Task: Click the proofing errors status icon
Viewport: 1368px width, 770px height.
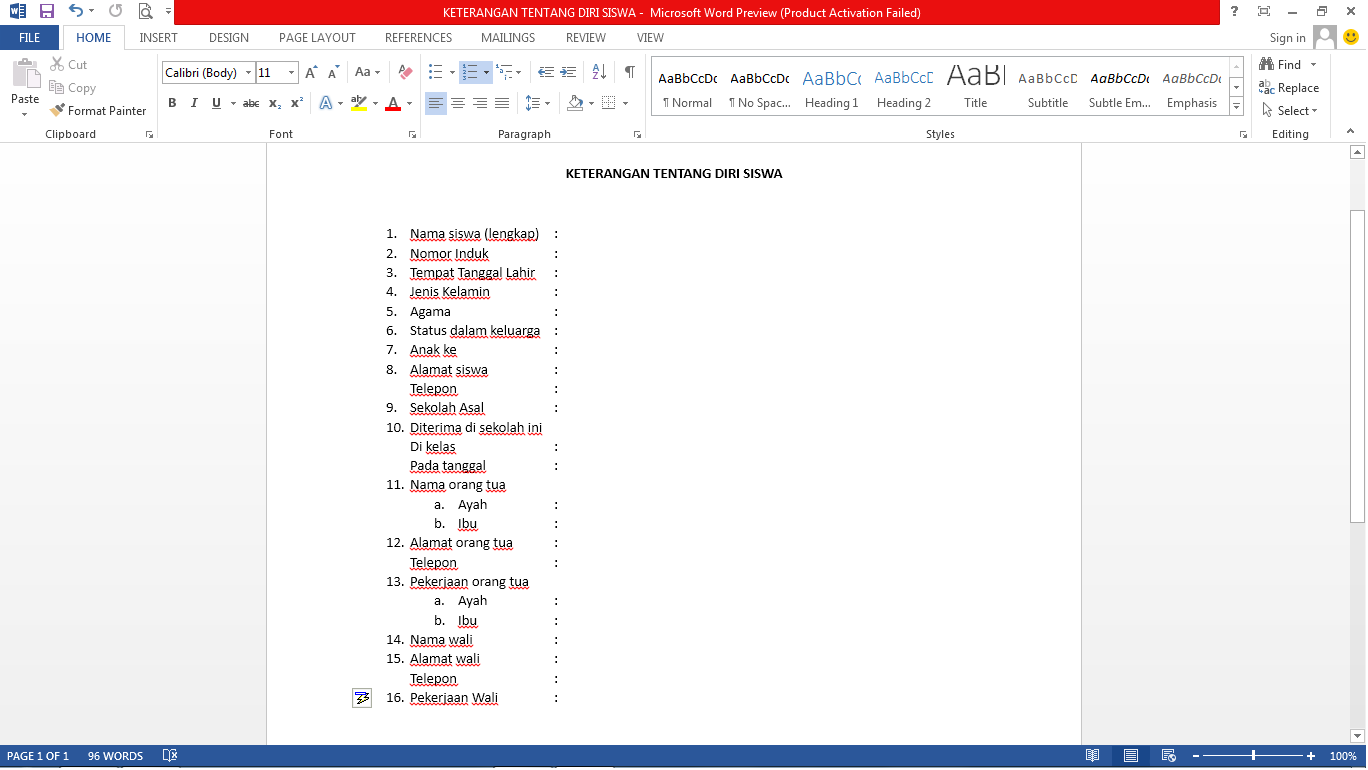Action: [170, 756]
